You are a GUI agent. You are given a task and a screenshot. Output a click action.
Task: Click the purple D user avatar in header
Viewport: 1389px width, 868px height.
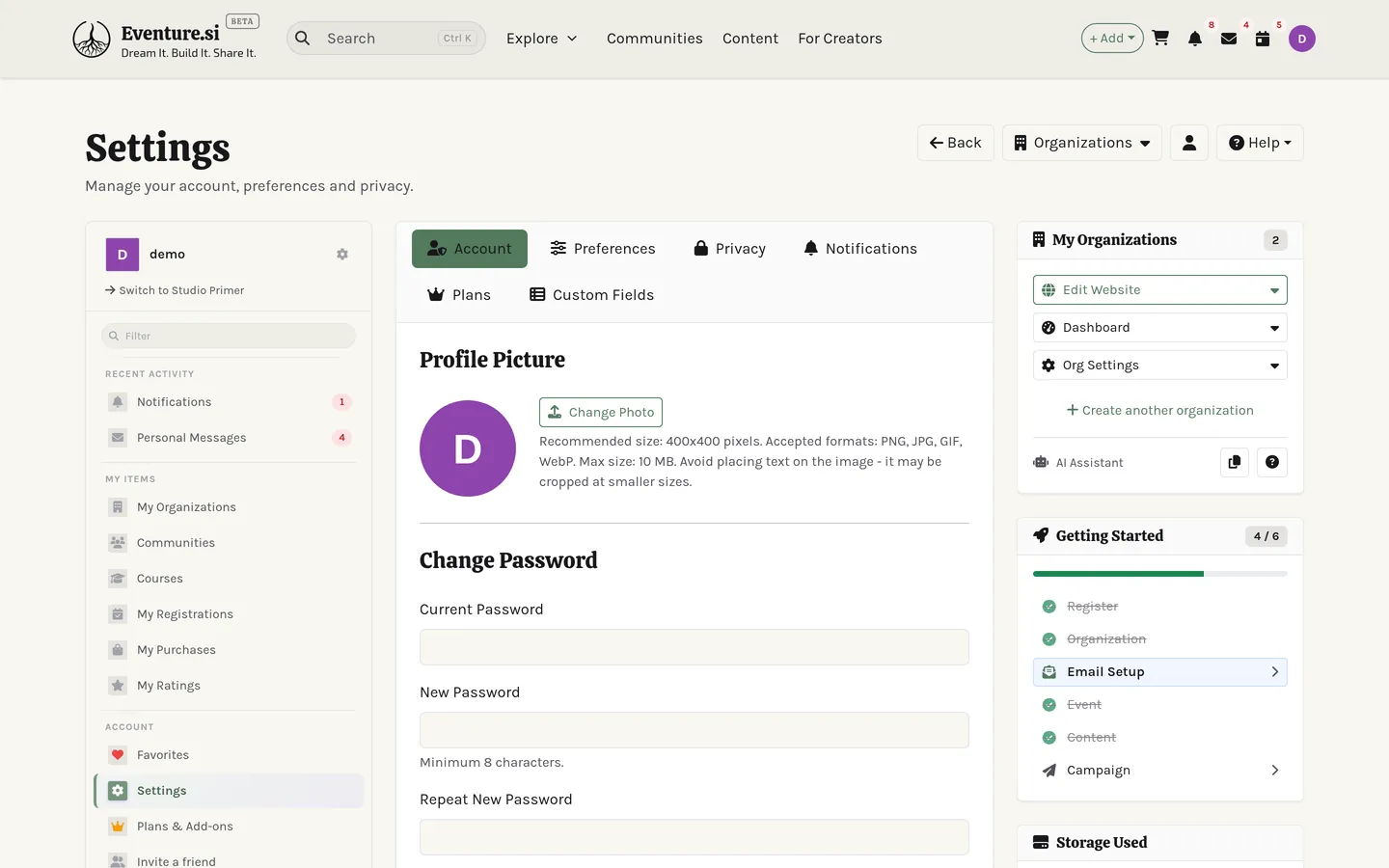[1302, 39]
